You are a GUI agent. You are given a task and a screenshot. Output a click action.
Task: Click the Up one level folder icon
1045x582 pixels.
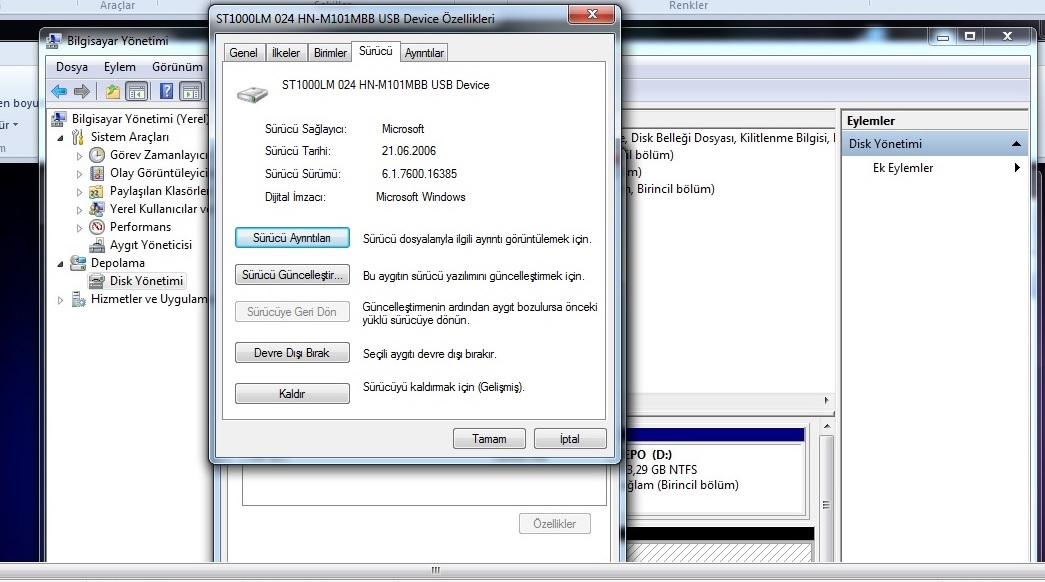[113, 91]
